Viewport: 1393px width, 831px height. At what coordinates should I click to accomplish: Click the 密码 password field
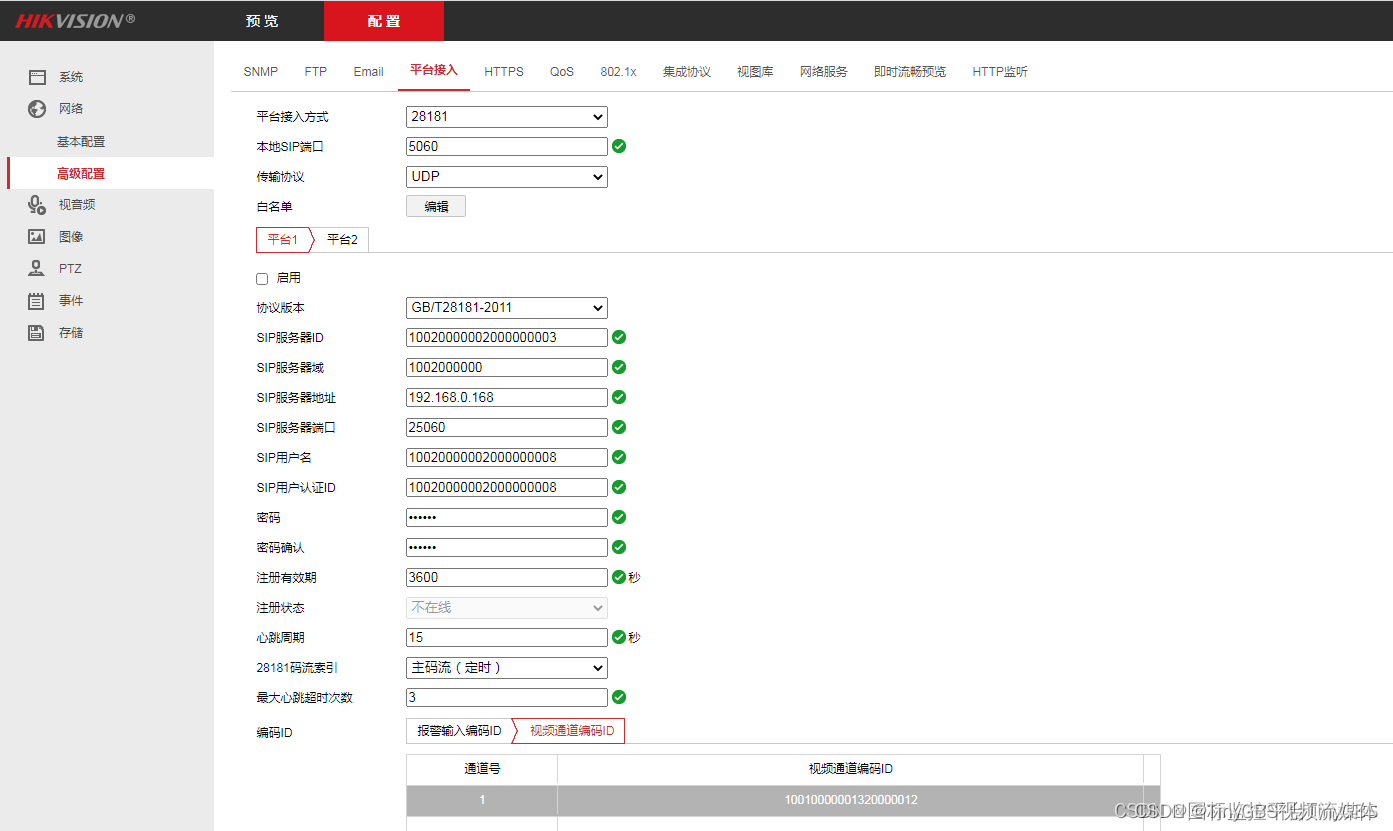point(507,518)
